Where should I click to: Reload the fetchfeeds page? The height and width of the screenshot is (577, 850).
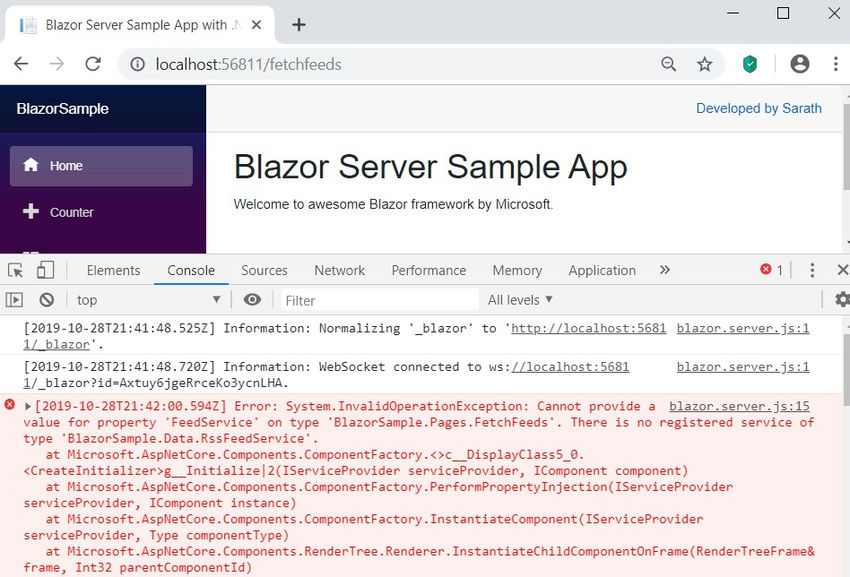94,63
